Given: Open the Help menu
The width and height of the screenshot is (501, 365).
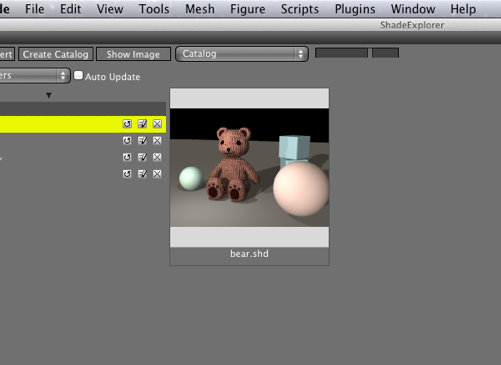Looking at the screenshot, I should (463, 9).
